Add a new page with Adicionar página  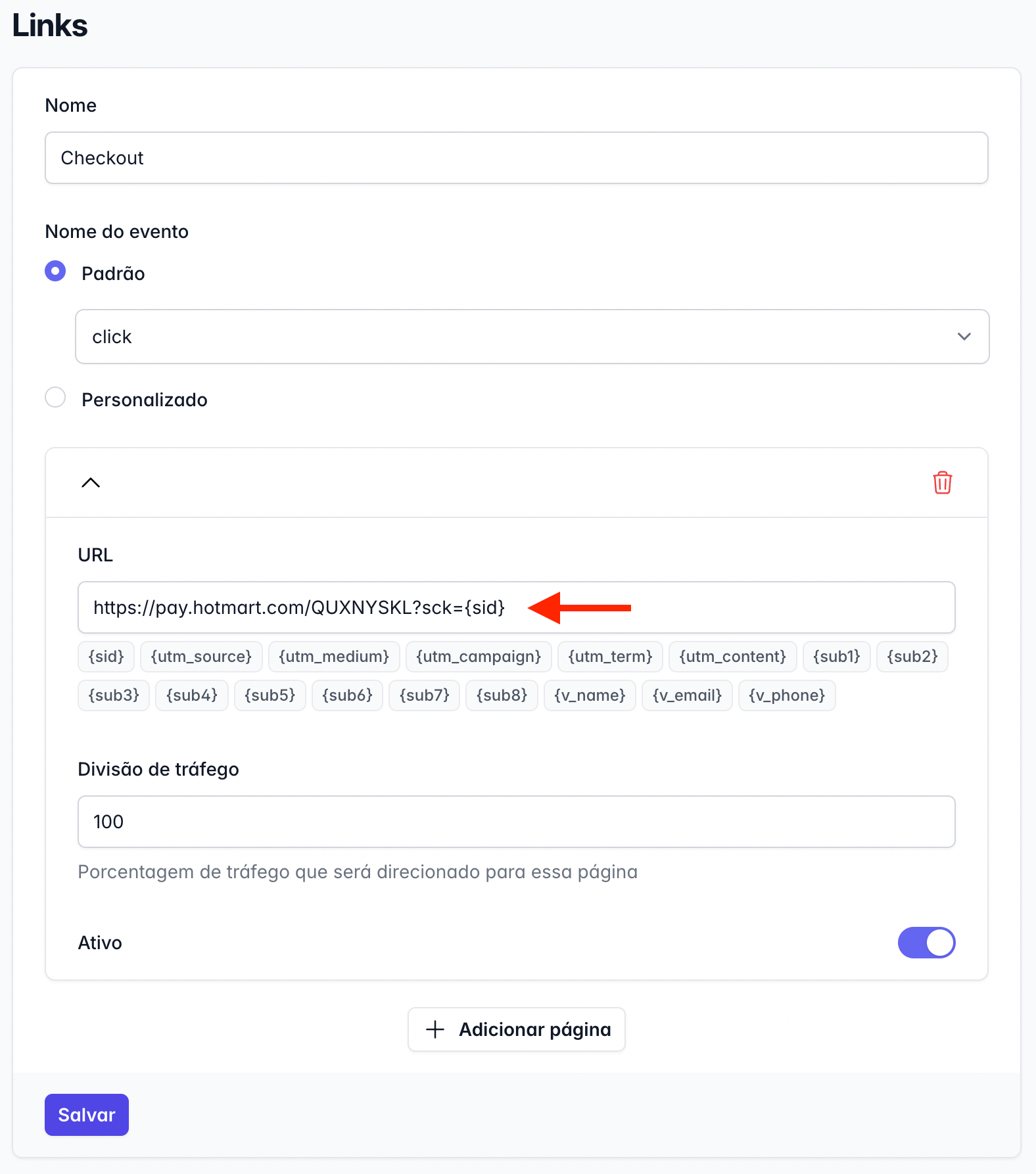point(517,1029)
